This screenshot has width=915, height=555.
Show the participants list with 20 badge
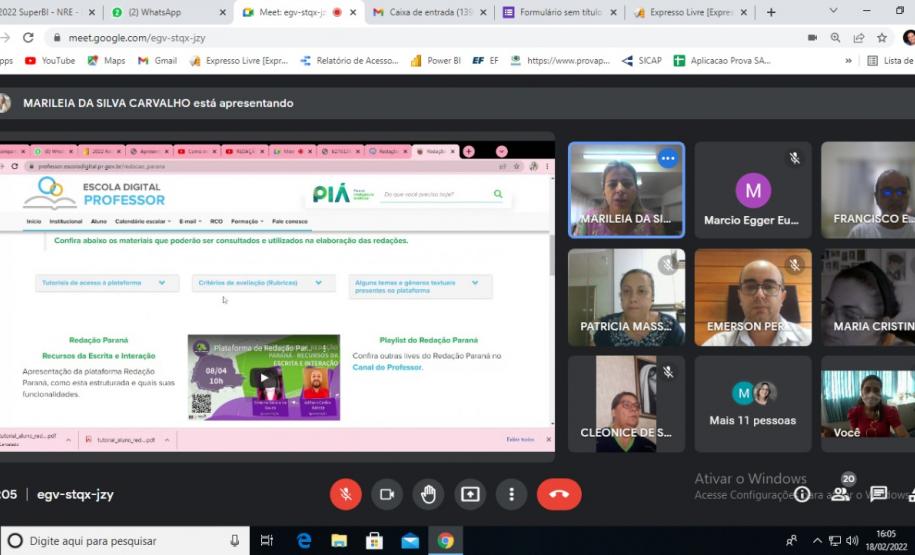pyautogui.click(x=841, y=493)
